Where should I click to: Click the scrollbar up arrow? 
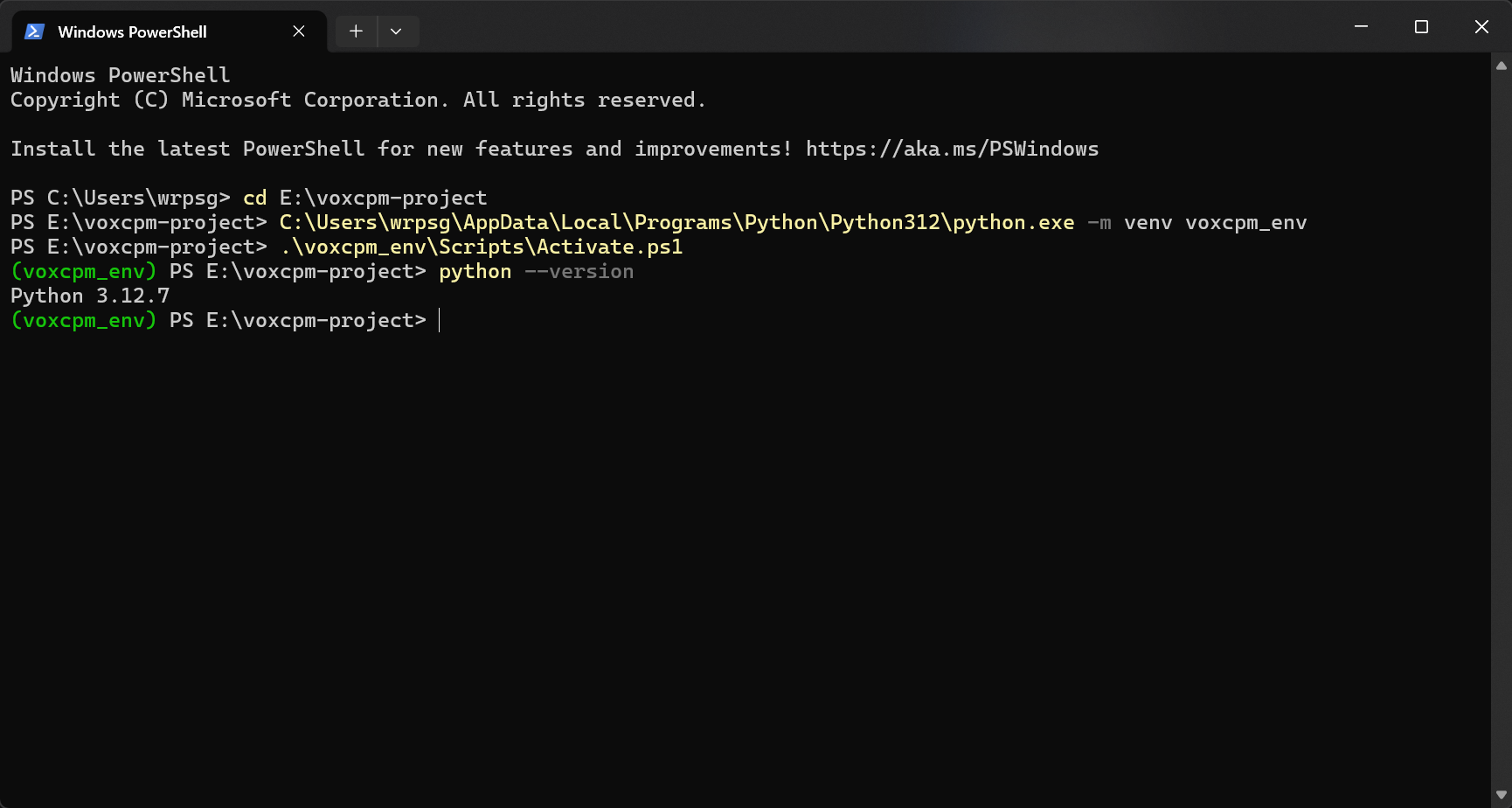click(x=1502, y=66)
